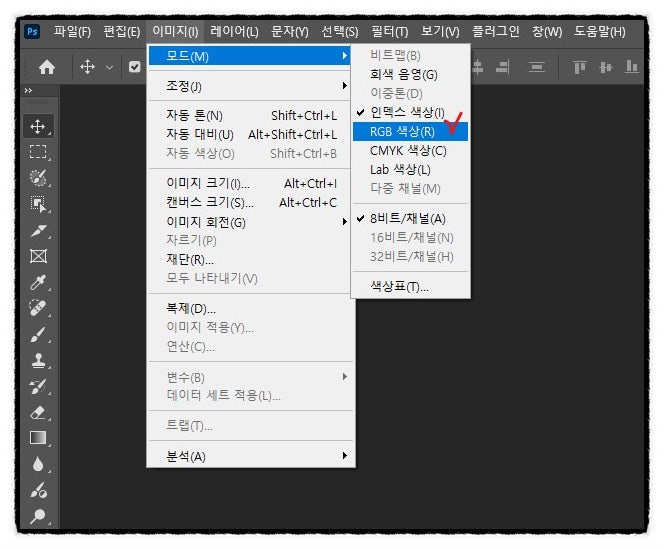Open 캔버스 크기(S)... dialog
This screenshot has height=549, width=664.
click(250, 202)
